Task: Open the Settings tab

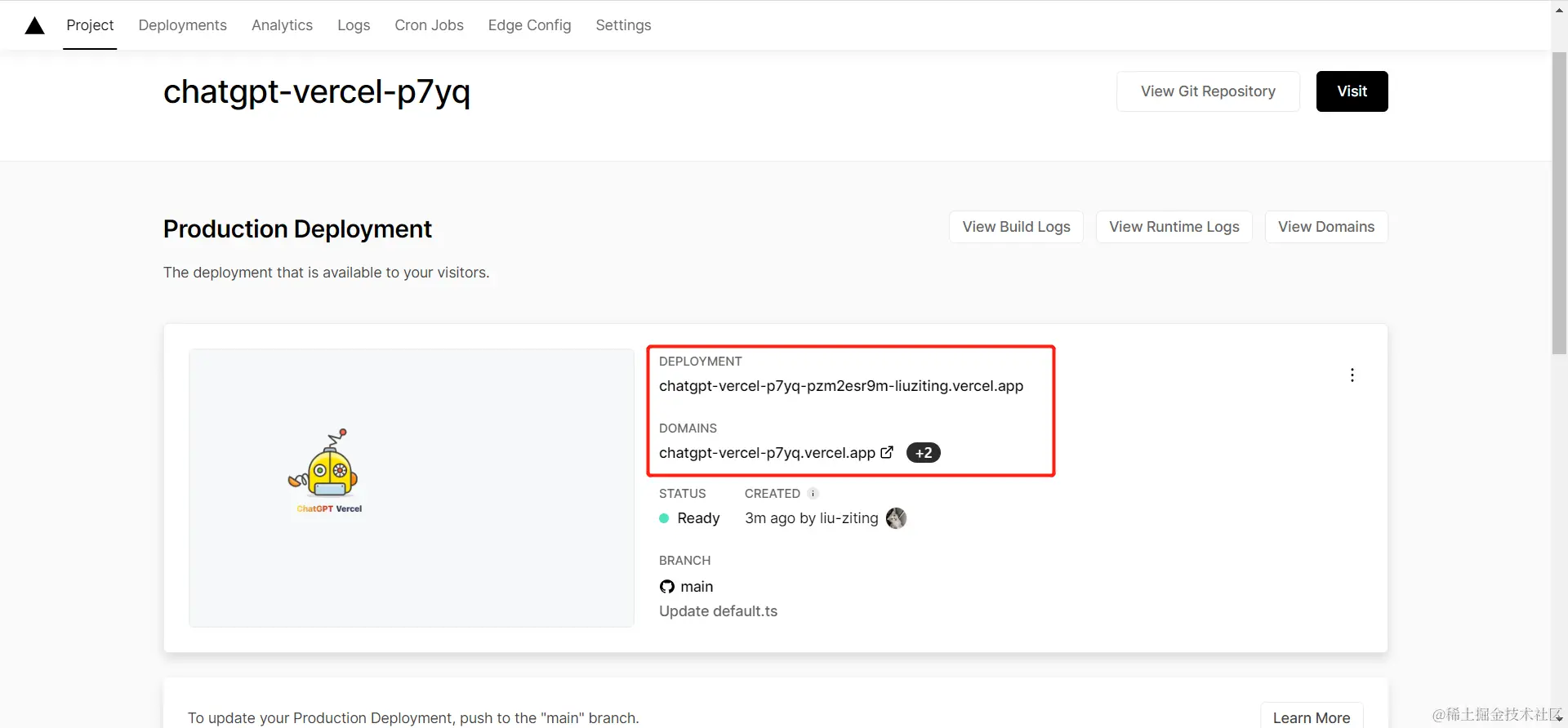Action: [x=624, y=25]
